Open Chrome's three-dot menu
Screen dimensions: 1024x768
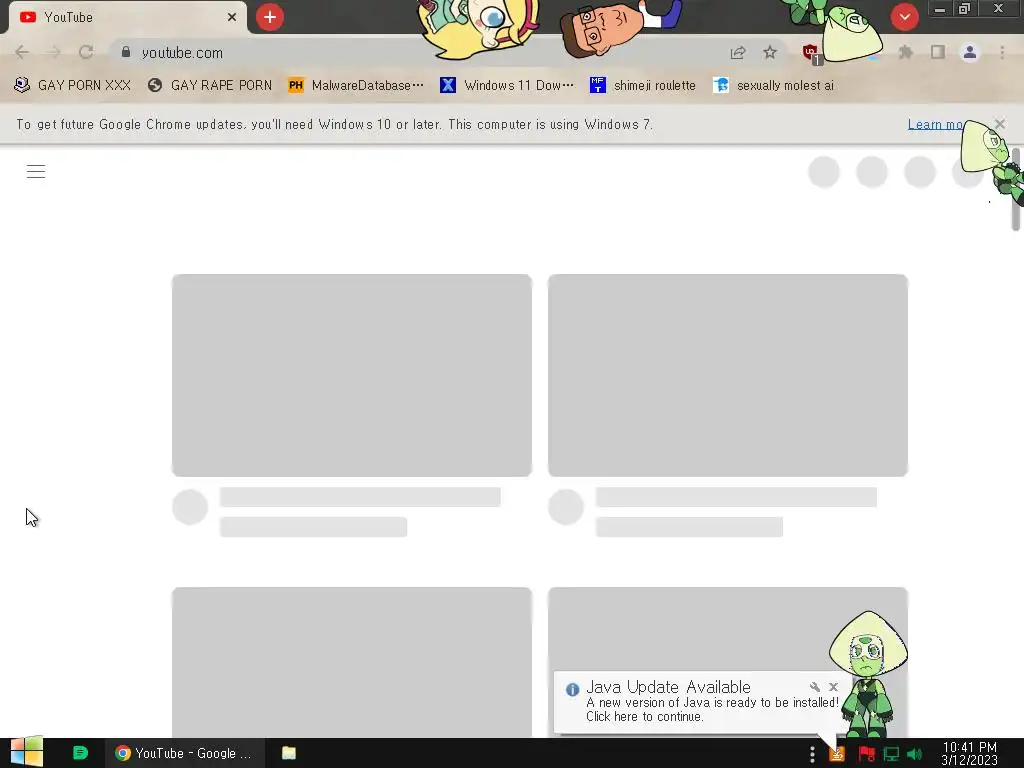point(1002,52)
